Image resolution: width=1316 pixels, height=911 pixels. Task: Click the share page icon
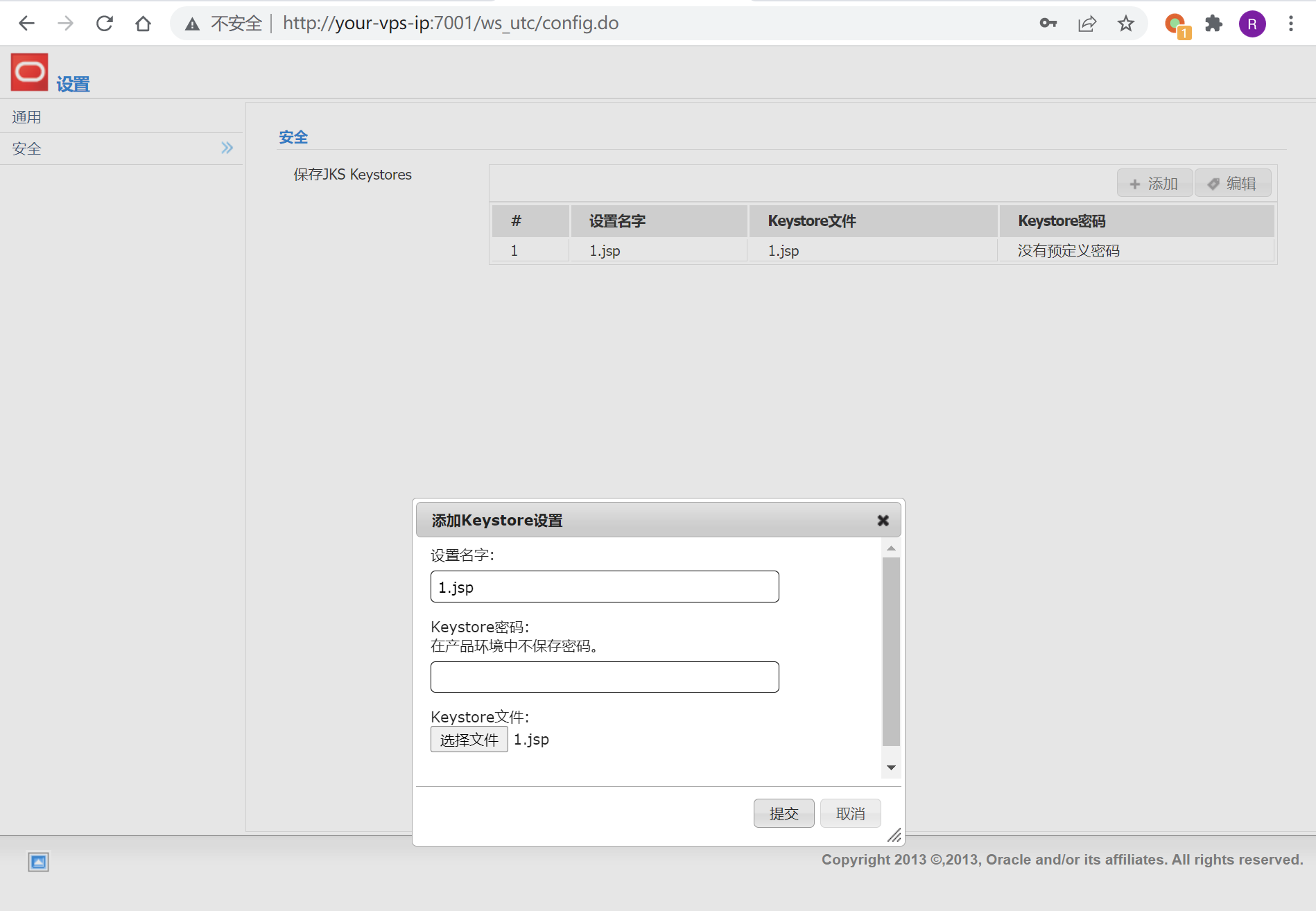[x=1086, y=24]
